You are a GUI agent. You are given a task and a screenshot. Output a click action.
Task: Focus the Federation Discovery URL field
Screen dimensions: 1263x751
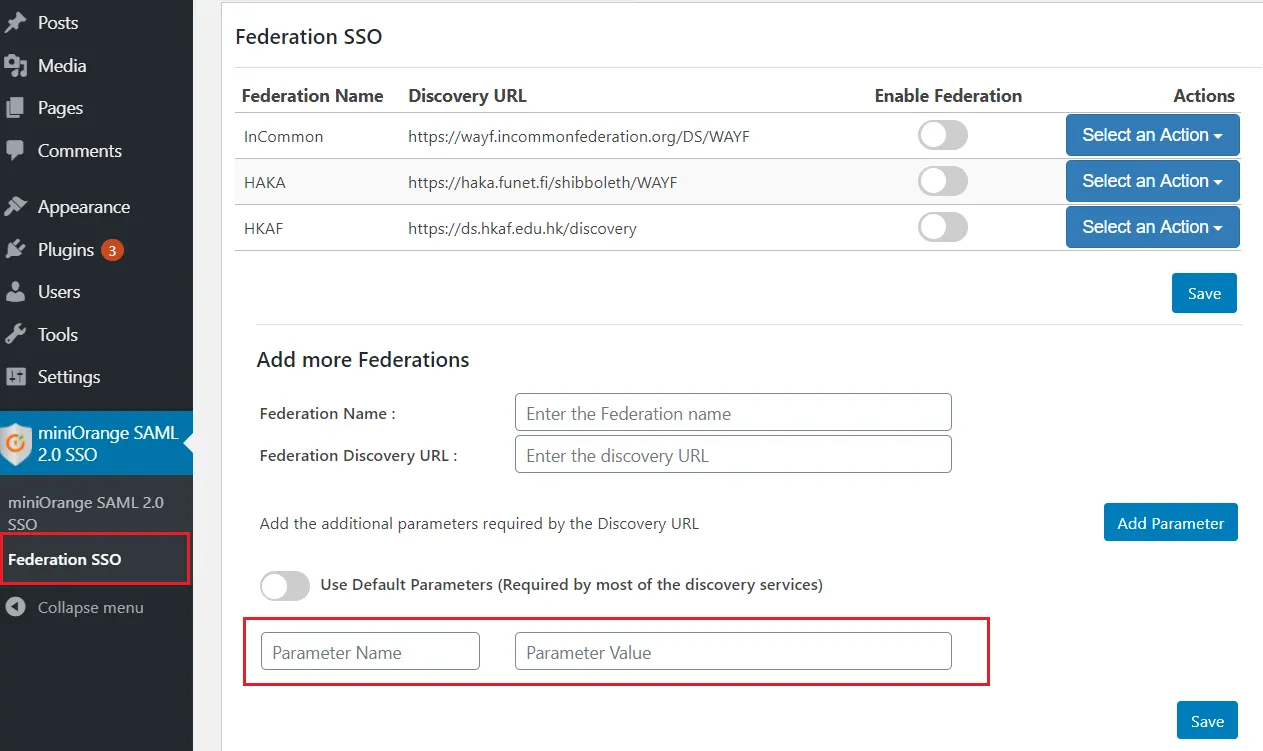click(733, 455)
